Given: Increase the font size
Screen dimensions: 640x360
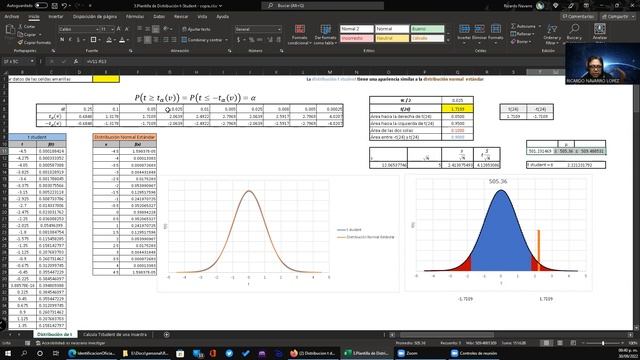Looking at the screenshot, I should [119, 29].
